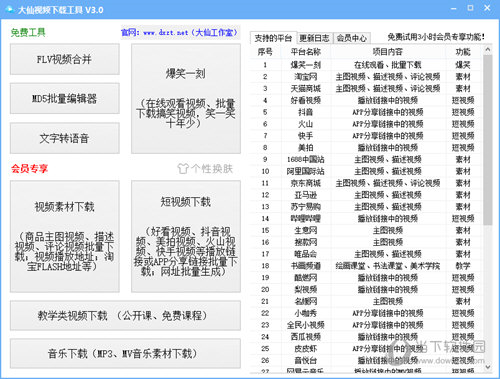Click the platform list scrollbar thumb
Image resolution: width=500 pixels, height=379 pixels.
pos(488,140)
